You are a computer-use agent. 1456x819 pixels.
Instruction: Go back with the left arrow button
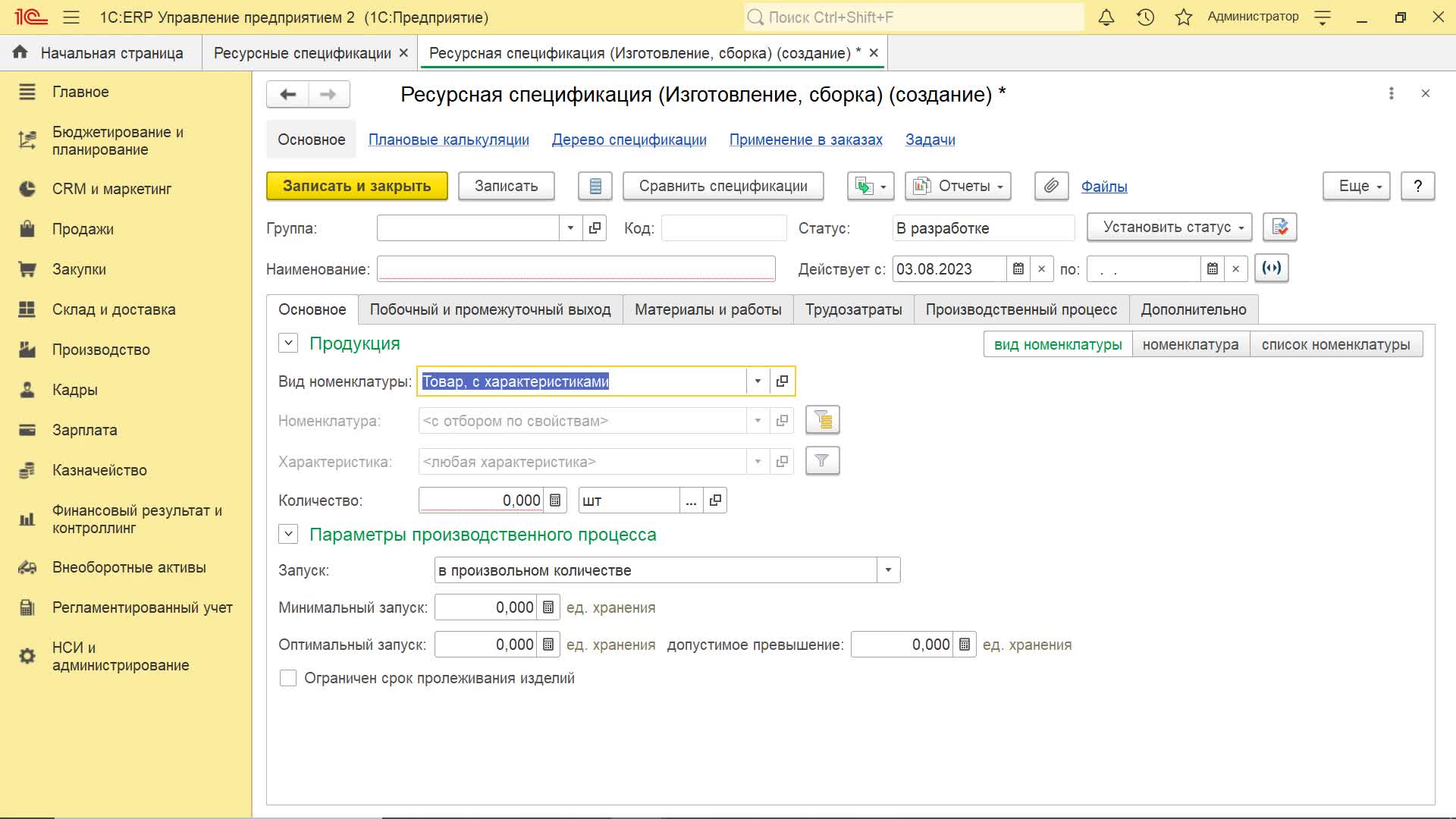point(287,95)
